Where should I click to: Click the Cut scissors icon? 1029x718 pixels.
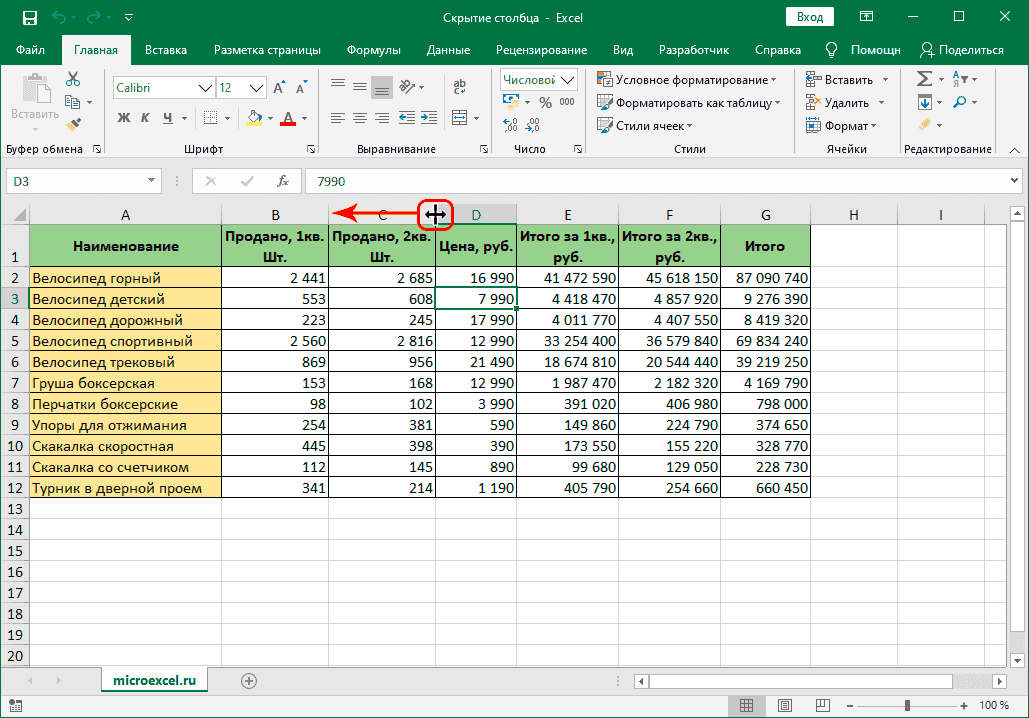pos(73,80)
